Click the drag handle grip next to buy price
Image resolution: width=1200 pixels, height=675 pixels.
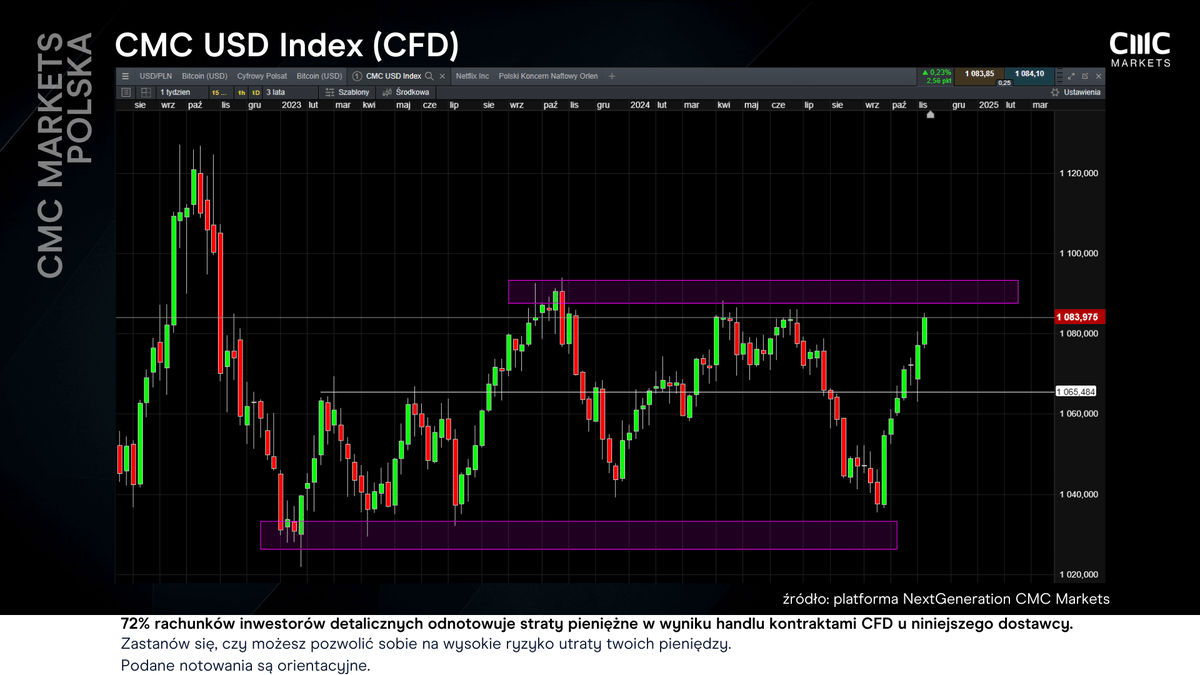[x=1059, y=76]
